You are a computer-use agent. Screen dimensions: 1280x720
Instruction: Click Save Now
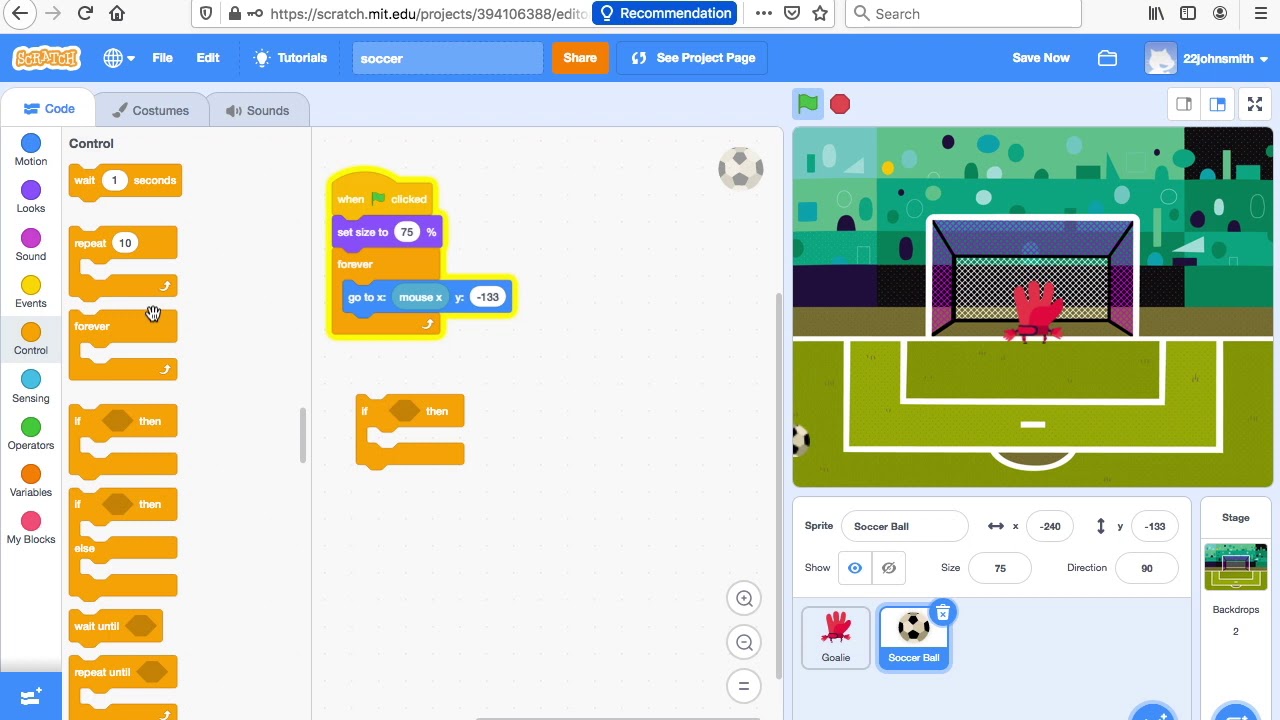click(1041, 58)
